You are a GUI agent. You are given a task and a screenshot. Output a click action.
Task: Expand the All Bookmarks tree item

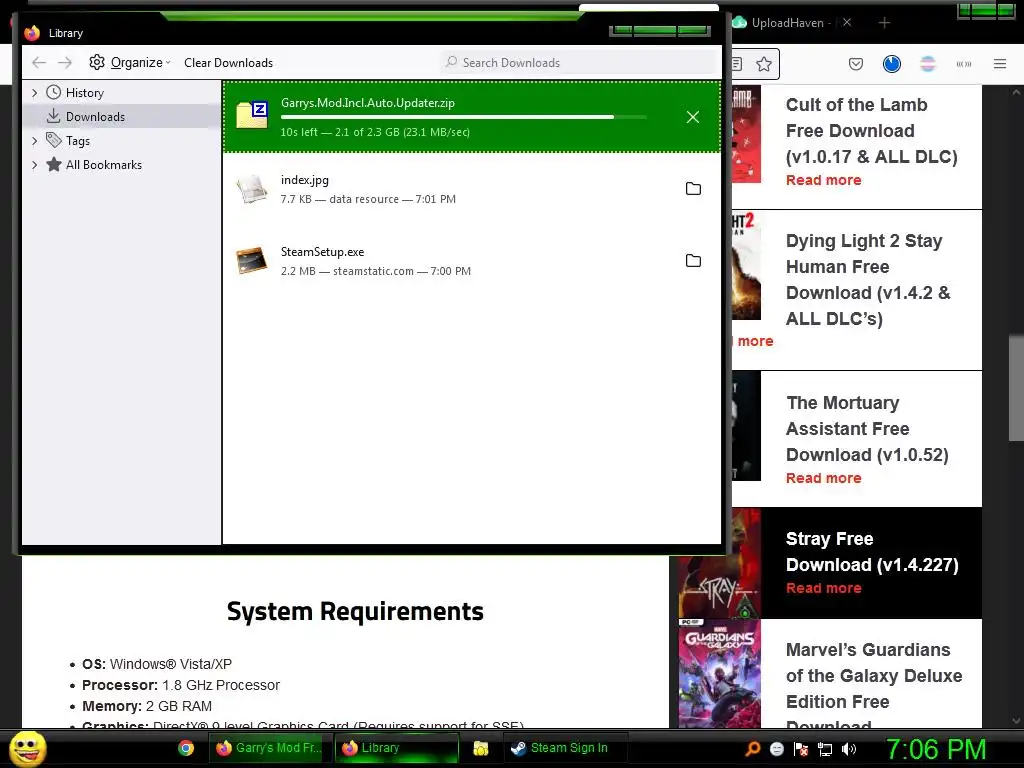pyautogui.click(x=35, y=165)
